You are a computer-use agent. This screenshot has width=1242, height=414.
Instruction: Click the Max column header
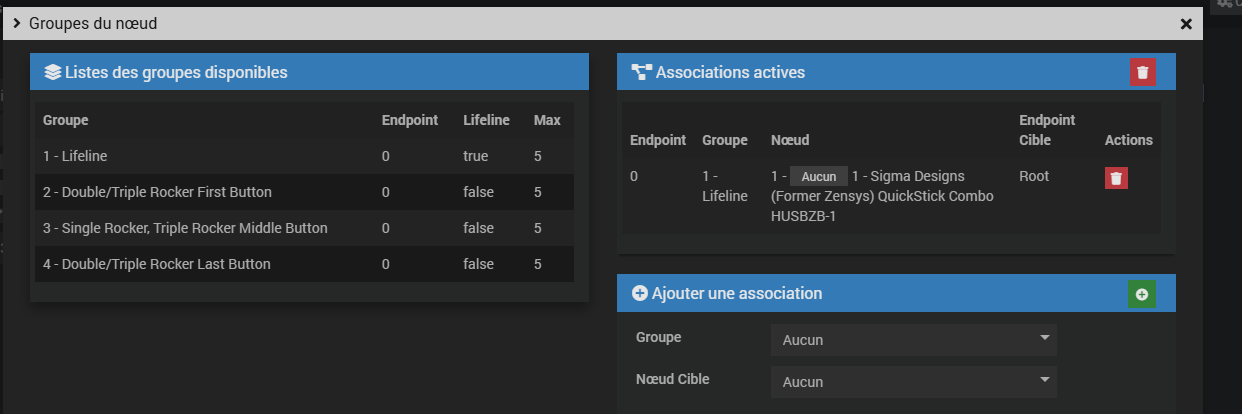(x=547, y=120)
